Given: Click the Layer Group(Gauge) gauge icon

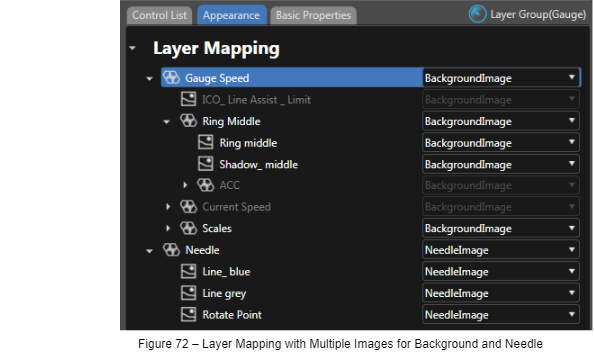Looking at the screenshot, I should point(477,14).
